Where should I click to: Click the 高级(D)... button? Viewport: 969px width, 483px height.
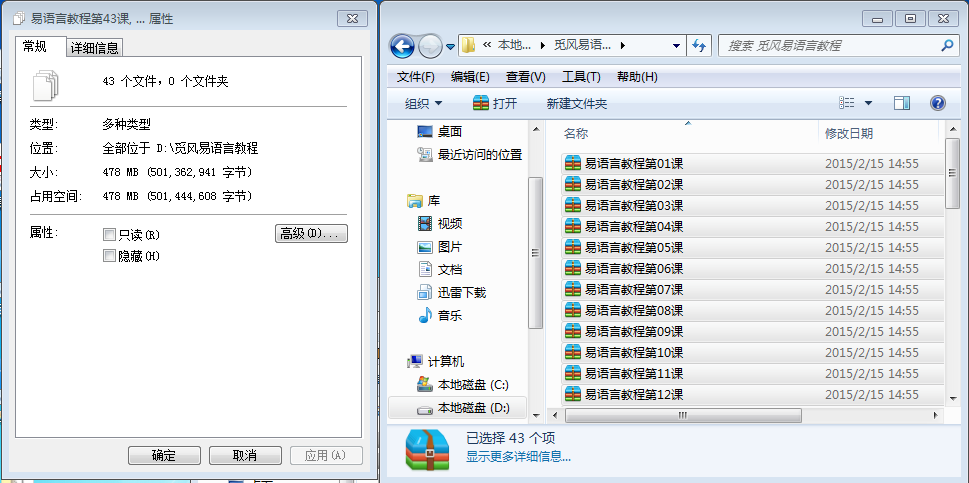tap(311, 233)
